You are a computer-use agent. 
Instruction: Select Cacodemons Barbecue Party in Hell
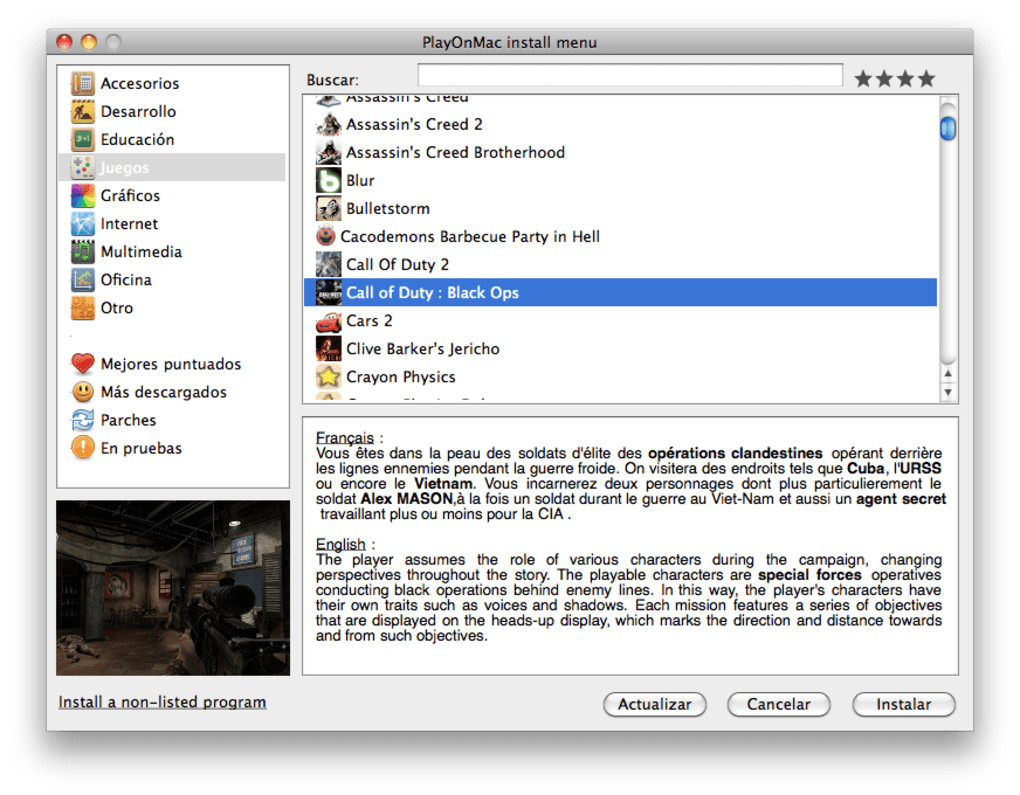point(621,236)
